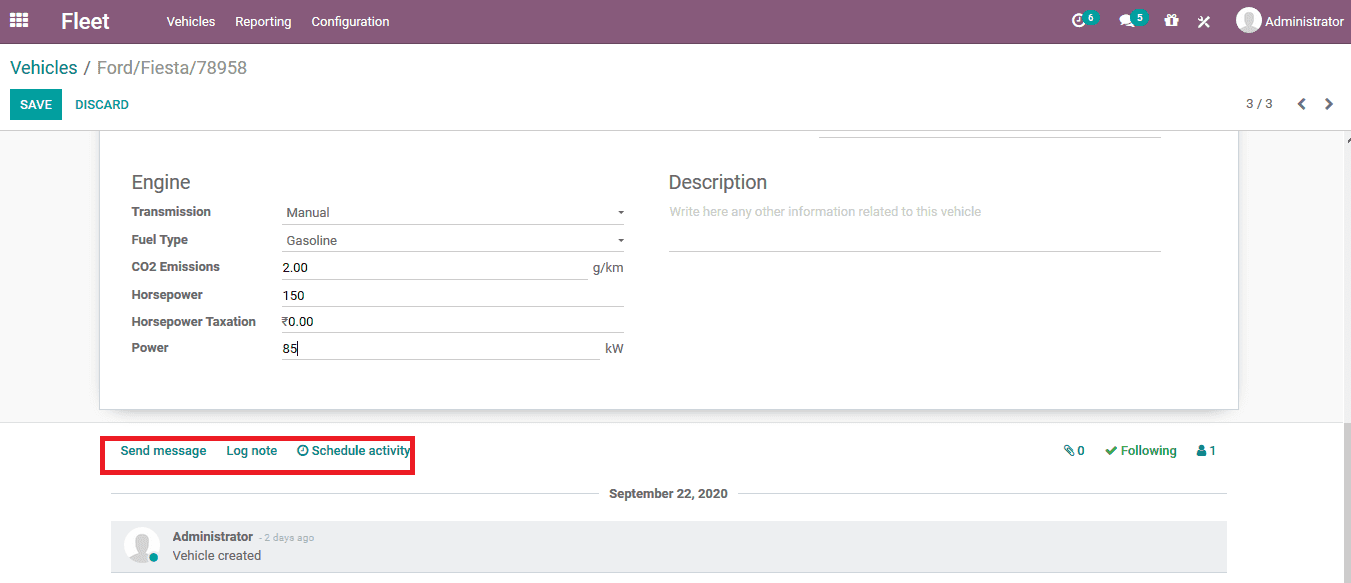Click the Engine section heading
The image size is (1351, 583).
161,183
